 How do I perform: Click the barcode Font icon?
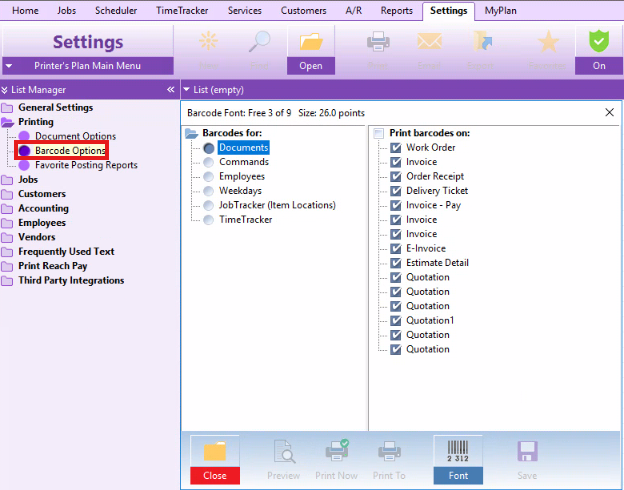coord(458,451)
